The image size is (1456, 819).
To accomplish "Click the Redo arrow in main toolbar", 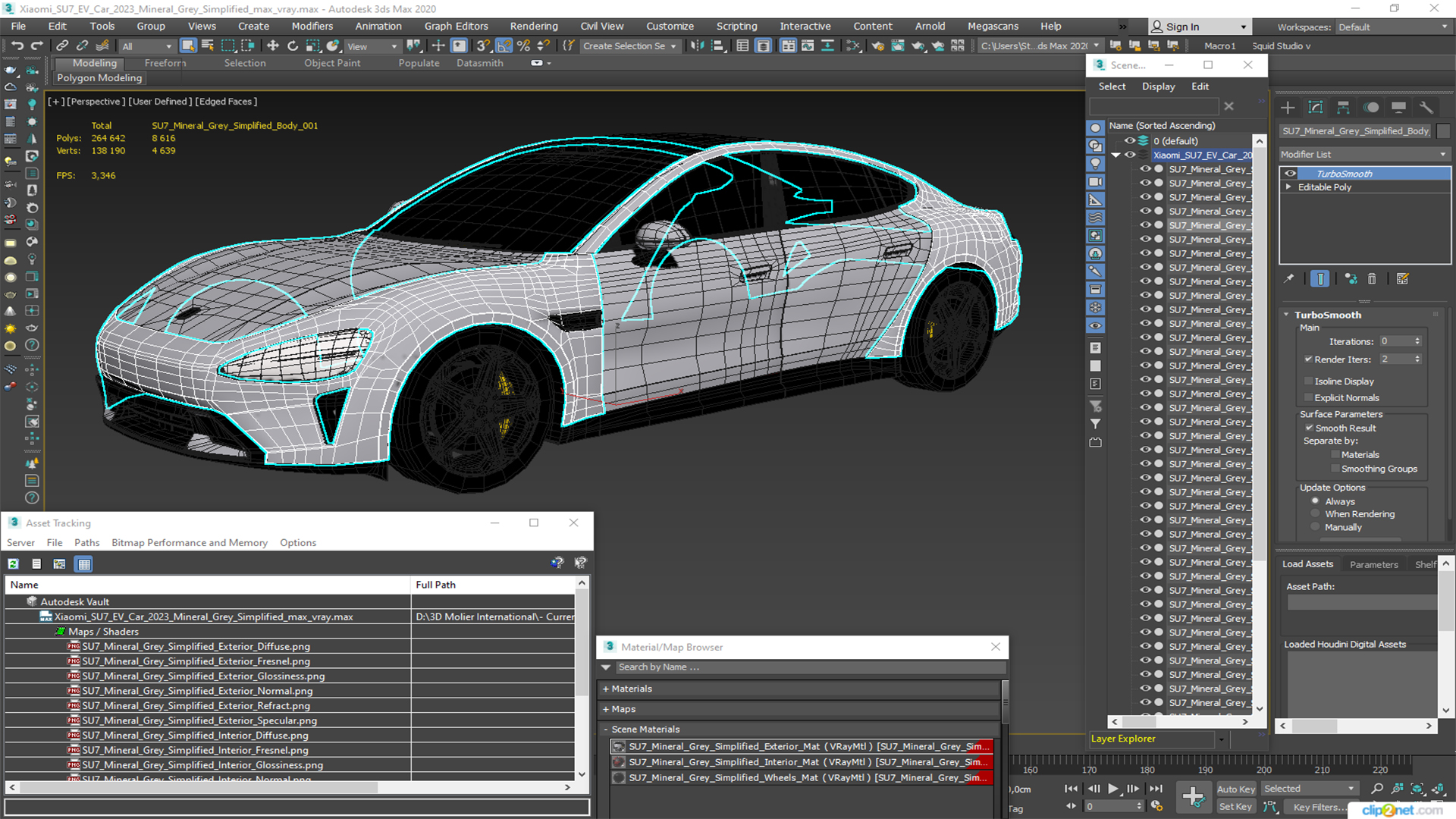I will (x=36, y=46).
